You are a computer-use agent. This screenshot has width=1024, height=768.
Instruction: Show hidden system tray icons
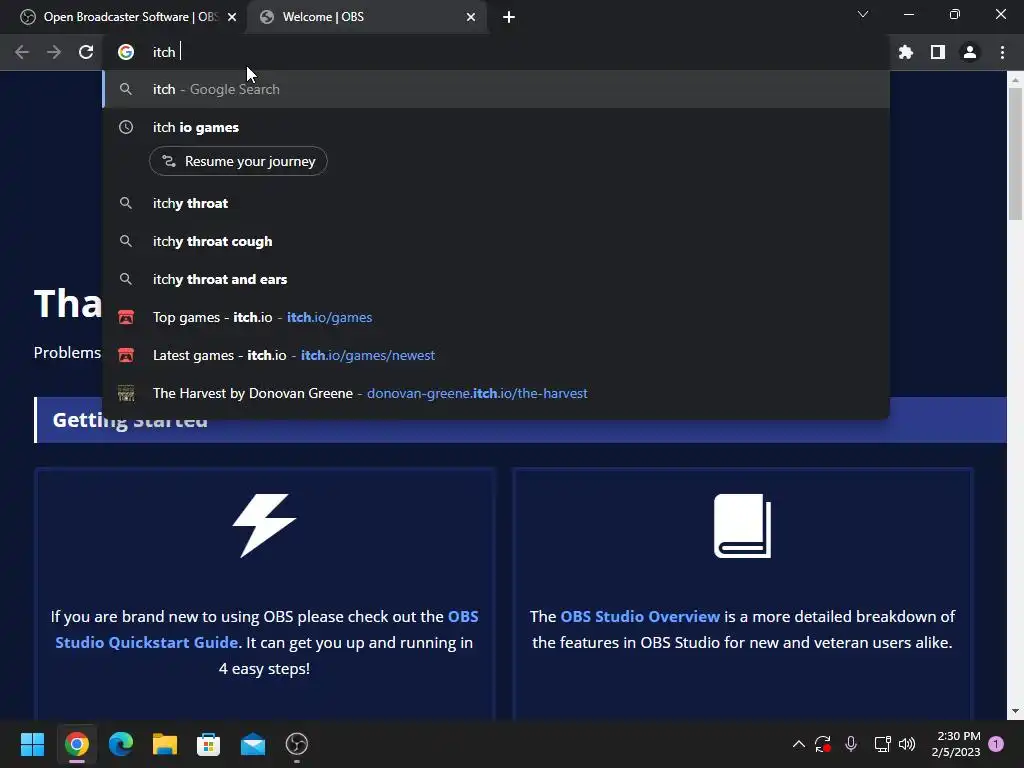coord(798,744)
